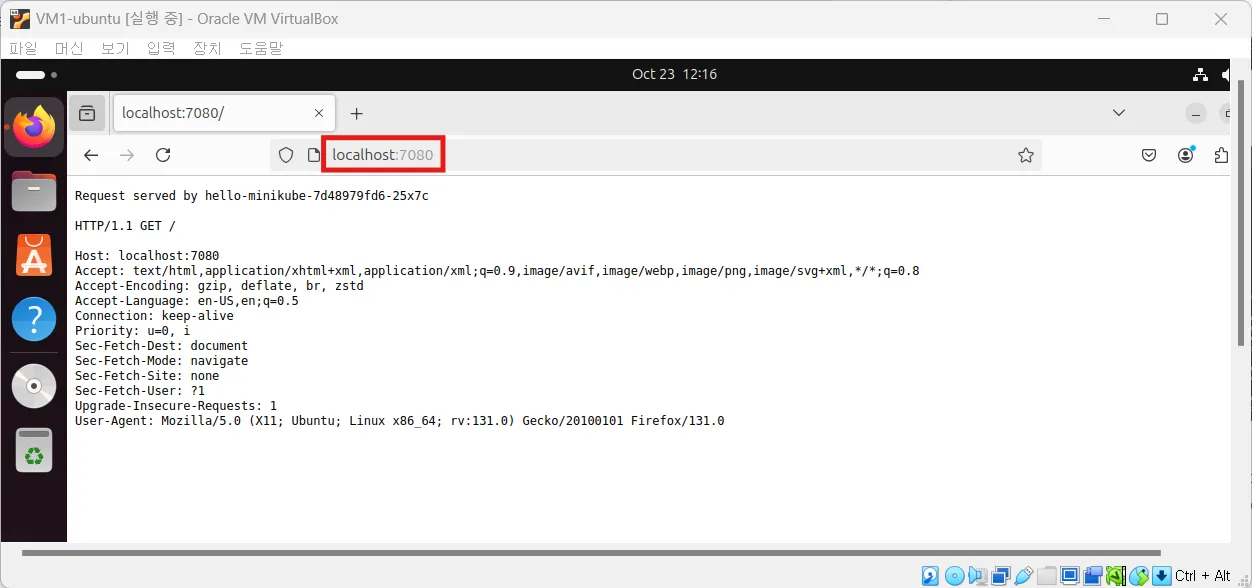The image size is (1252, 588).
Task: Click the 'Sec-Fetch-Dest: document' line
Action: [x=161, y=346]
